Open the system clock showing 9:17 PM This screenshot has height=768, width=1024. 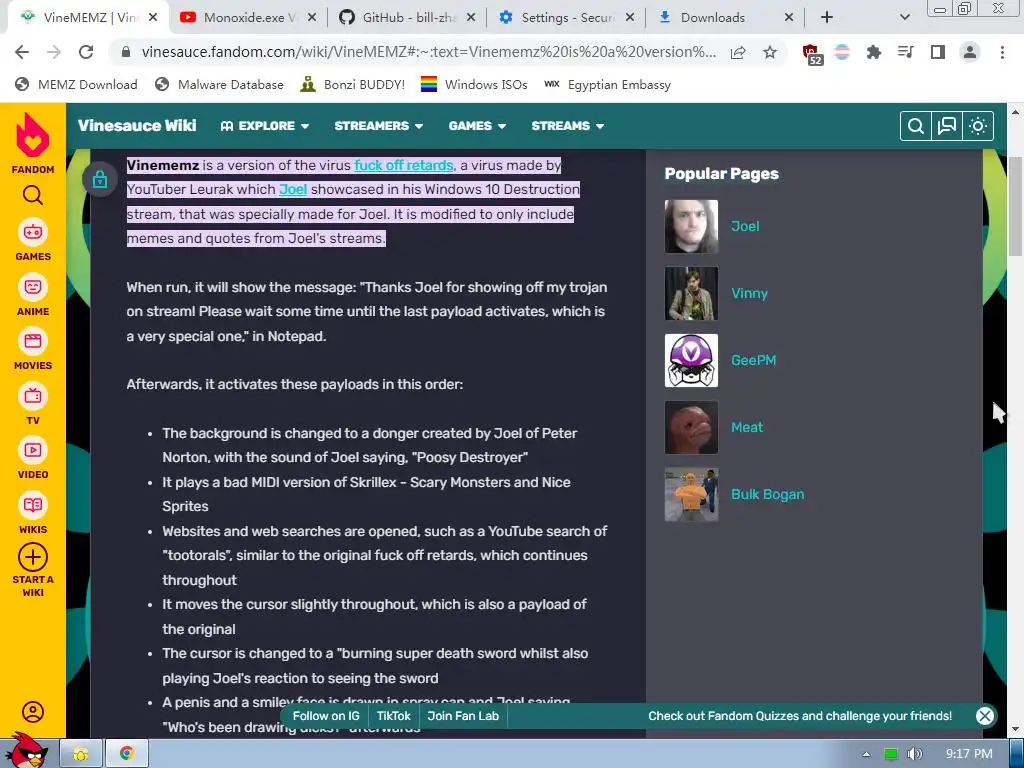pyautogui.click(x=969, y=754)
